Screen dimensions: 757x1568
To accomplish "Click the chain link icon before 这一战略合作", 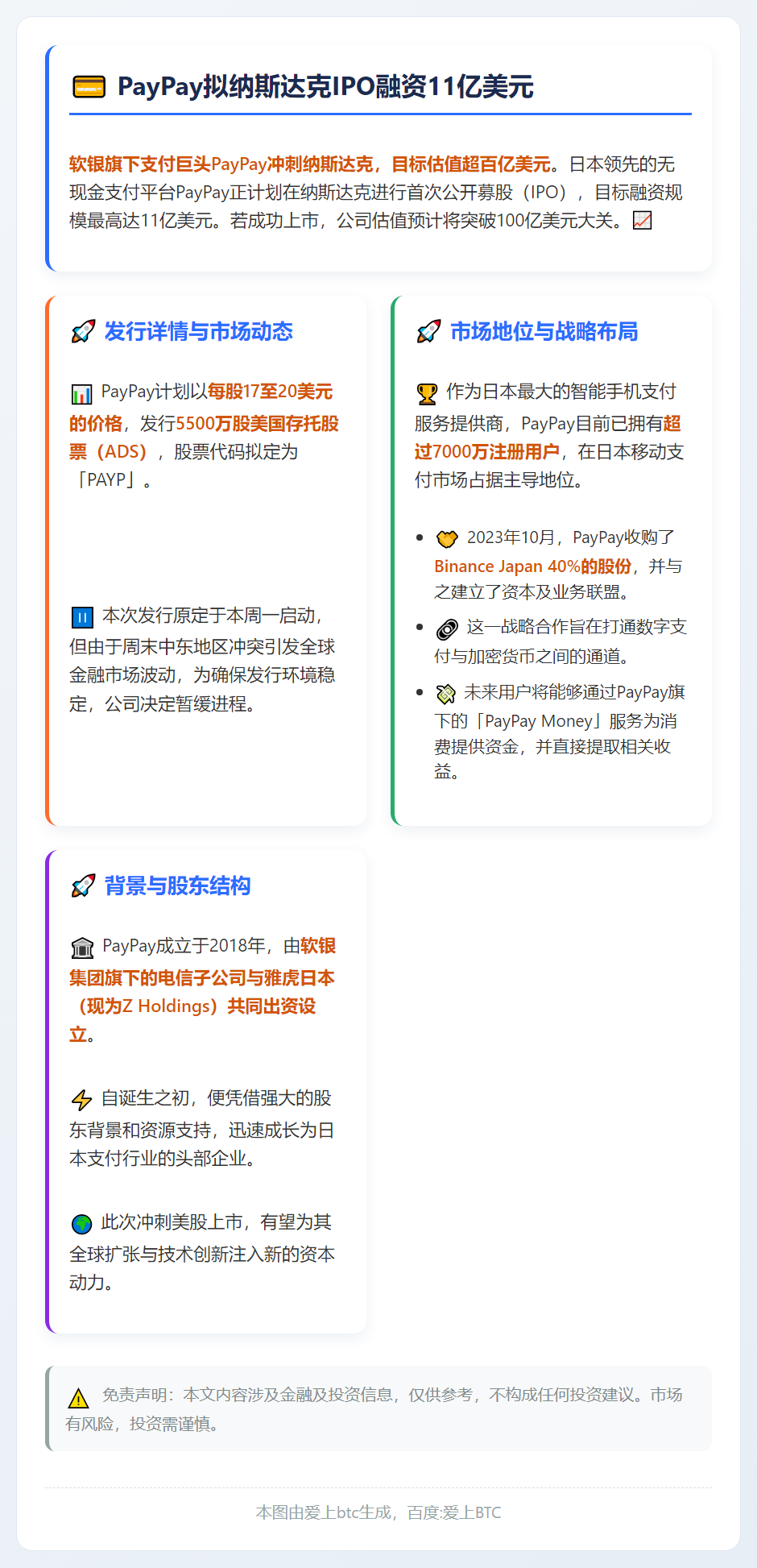I will pyautogui.click(x=447, y=629).
